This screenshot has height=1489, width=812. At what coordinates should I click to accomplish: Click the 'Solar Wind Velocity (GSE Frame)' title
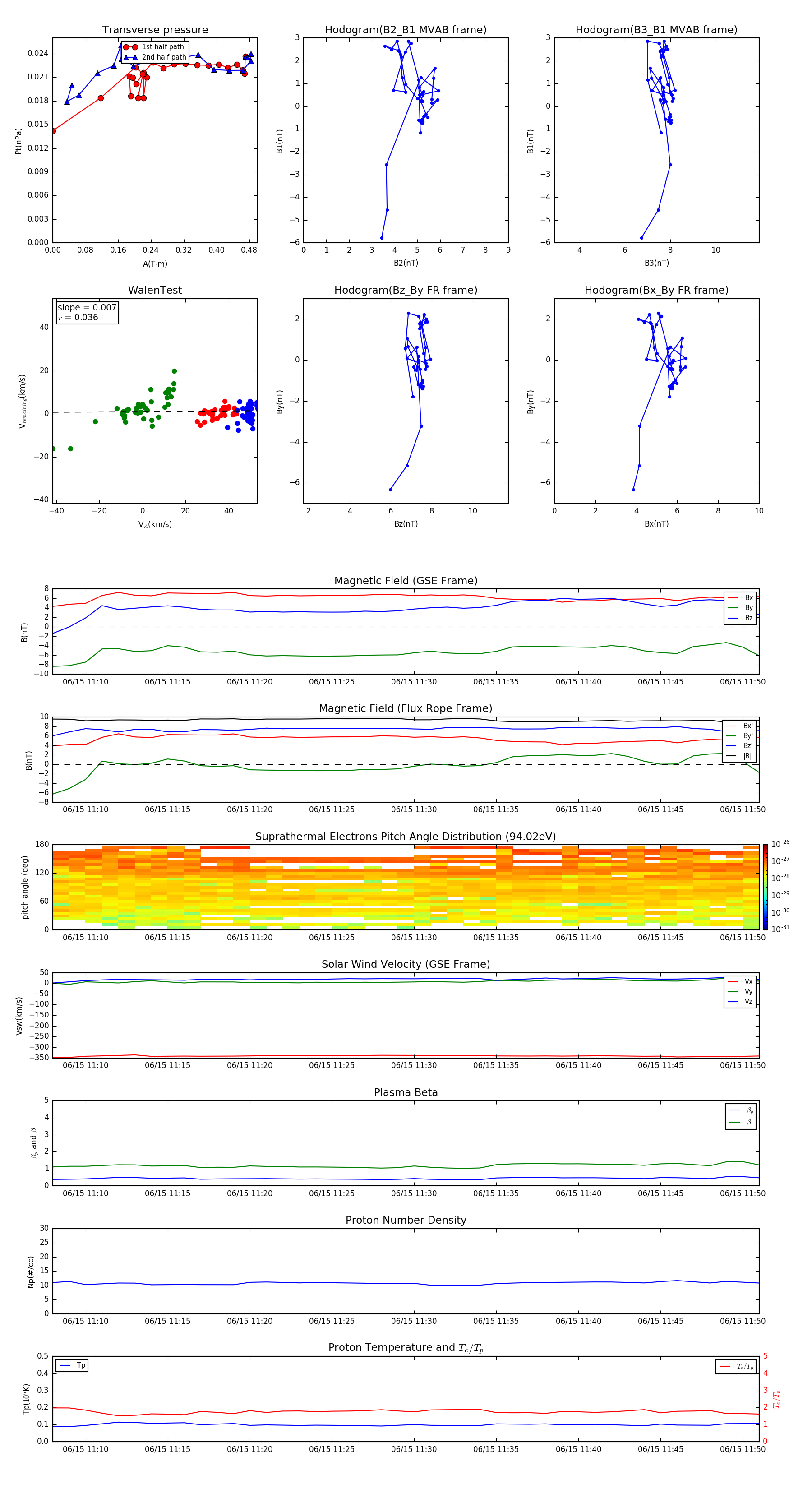[406, 965]
